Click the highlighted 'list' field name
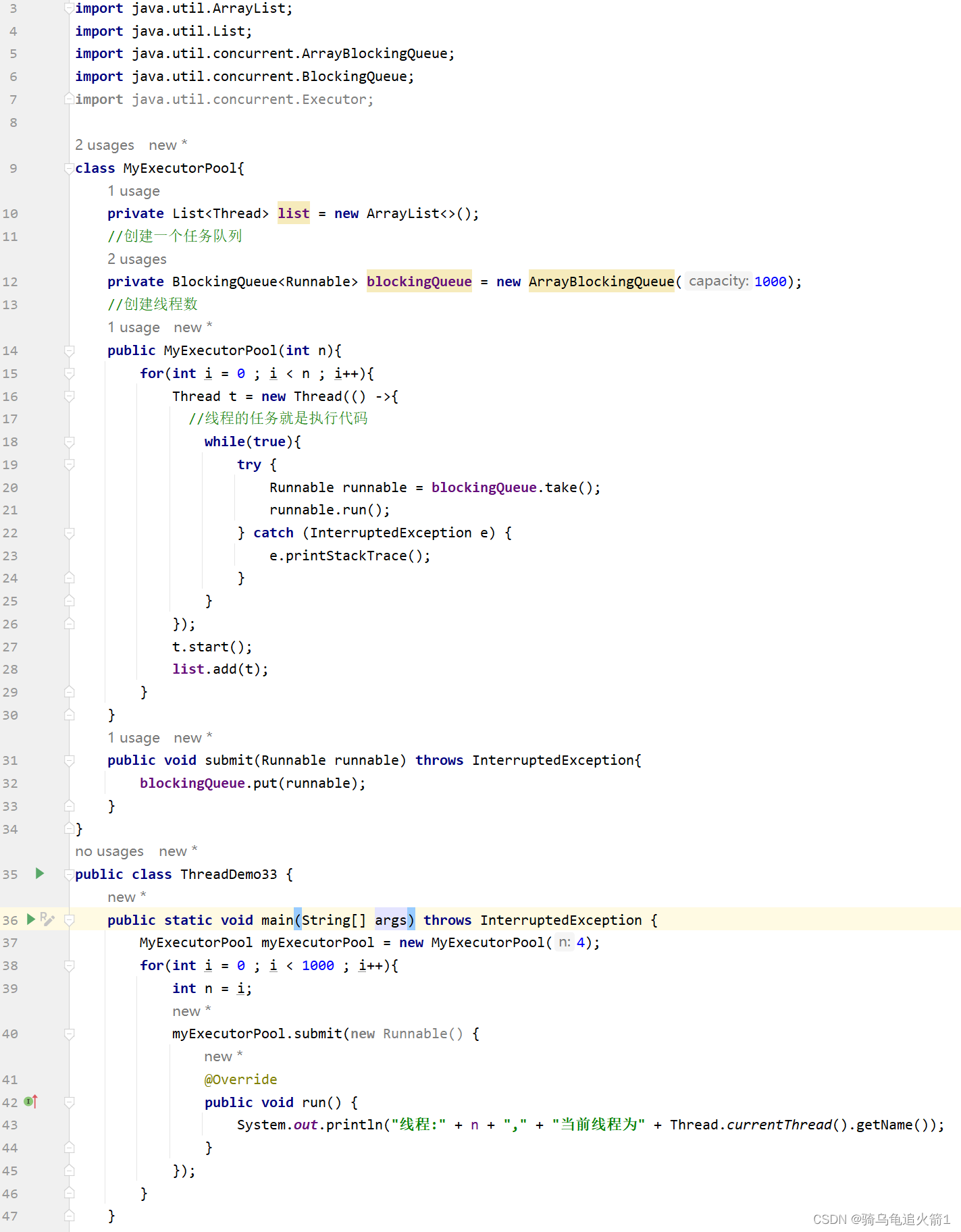 pos(294,213)
